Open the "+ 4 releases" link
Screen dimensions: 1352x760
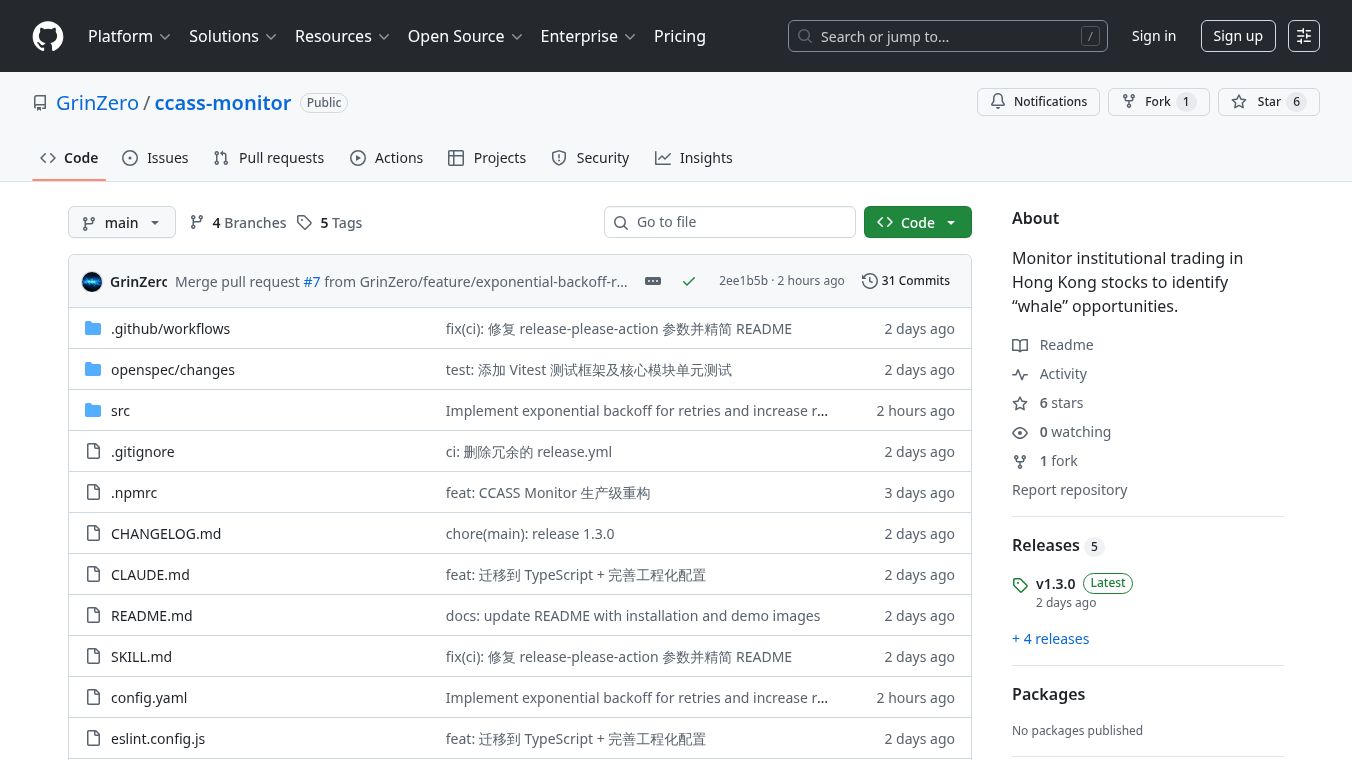click(1050, 638)
